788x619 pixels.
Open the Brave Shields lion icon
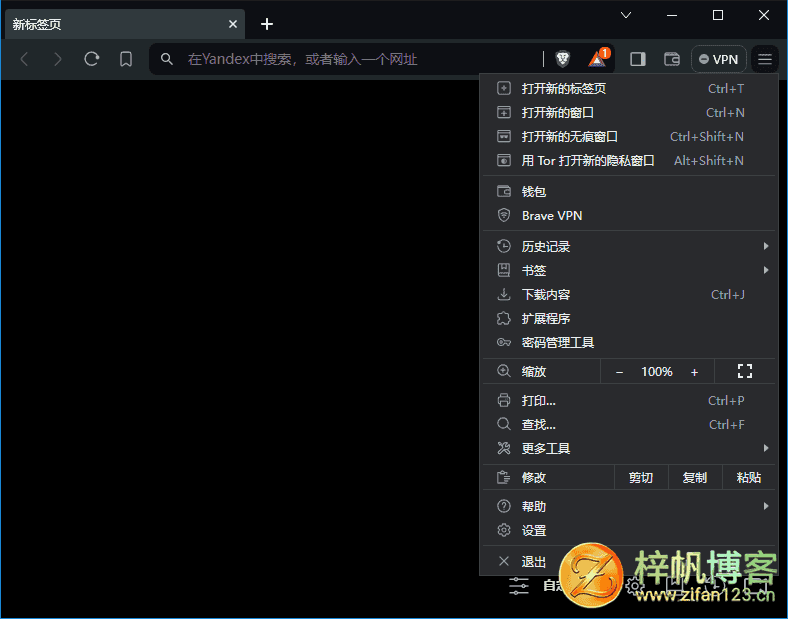coord(563,59)
